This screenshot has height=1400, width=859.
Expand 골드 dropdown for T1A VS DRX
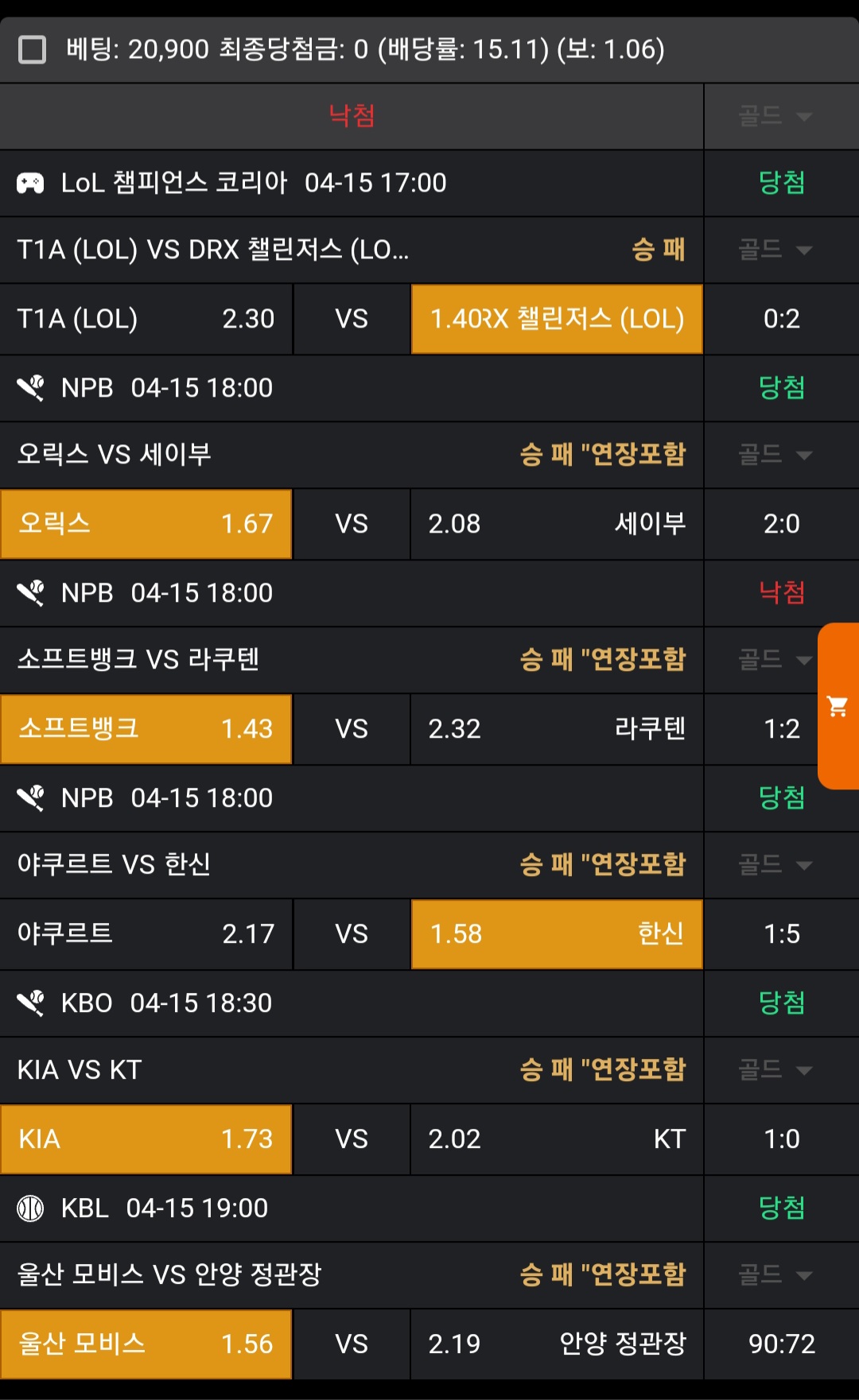[775, 250]
